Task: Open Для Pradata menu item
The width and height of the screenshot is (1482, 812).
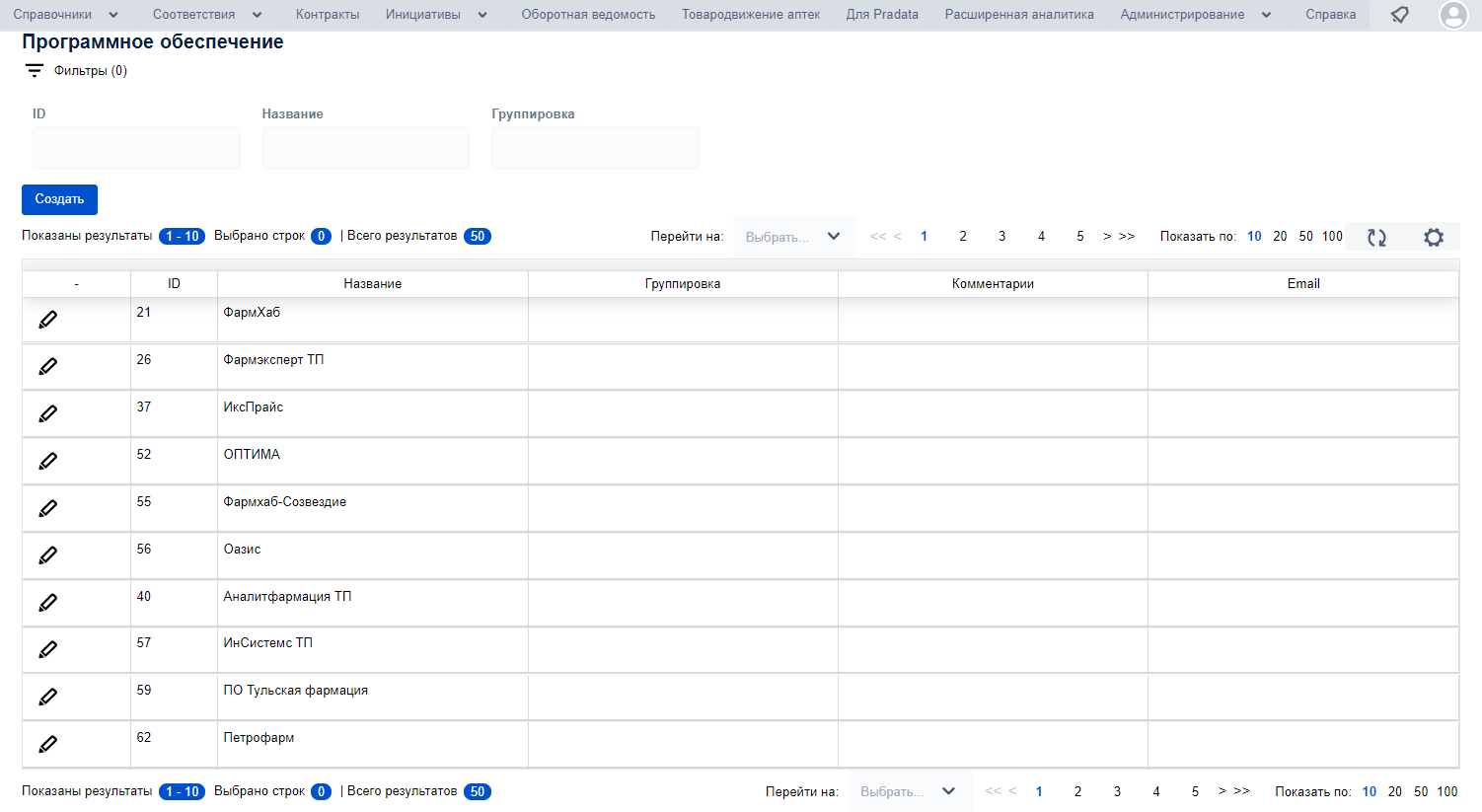Action: [882, 15]
